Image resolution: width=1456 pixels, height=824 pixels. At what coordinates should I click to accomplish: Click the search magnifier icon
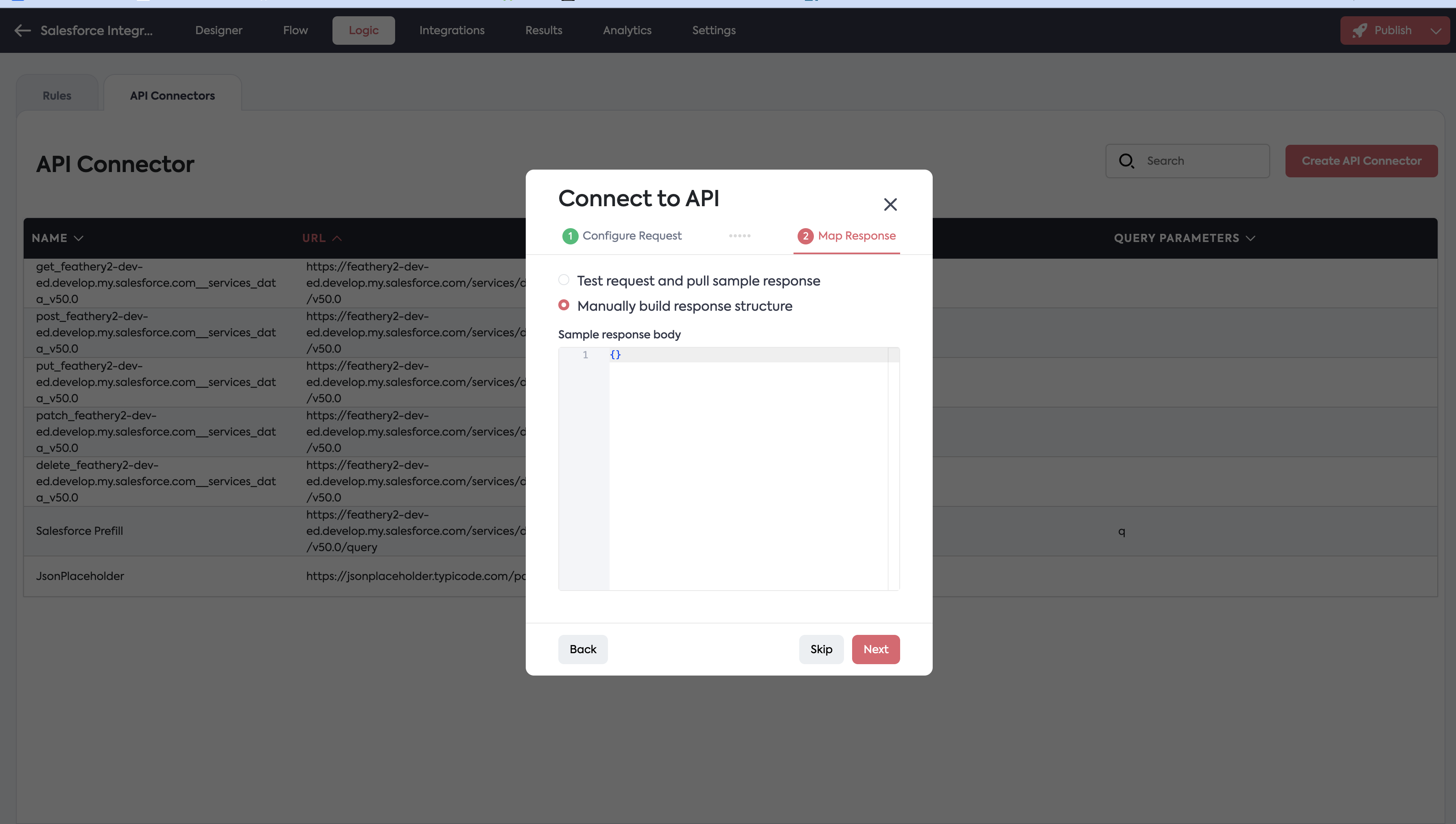(1126, 161)
